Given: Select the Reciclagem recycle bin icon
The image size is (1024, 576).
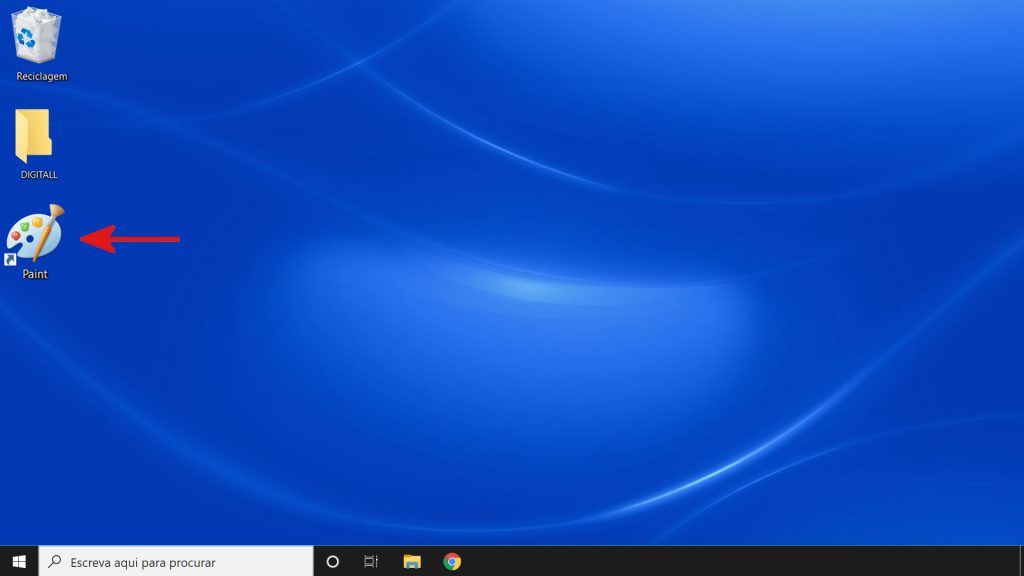Looking at the screenshot, I should click(36, 35).
